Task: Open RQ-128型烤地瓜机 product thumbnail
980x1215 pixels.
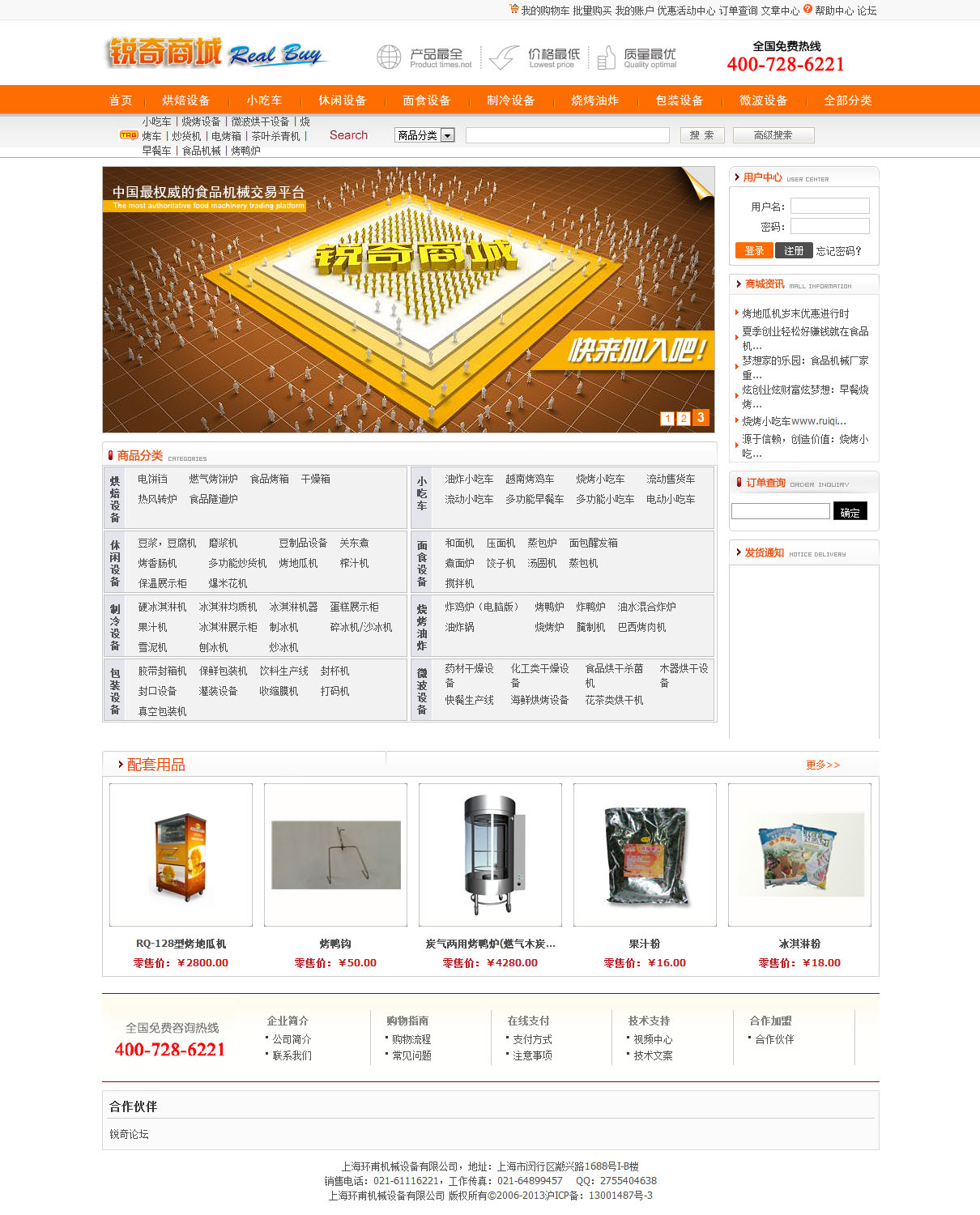Action: [181, 855]
